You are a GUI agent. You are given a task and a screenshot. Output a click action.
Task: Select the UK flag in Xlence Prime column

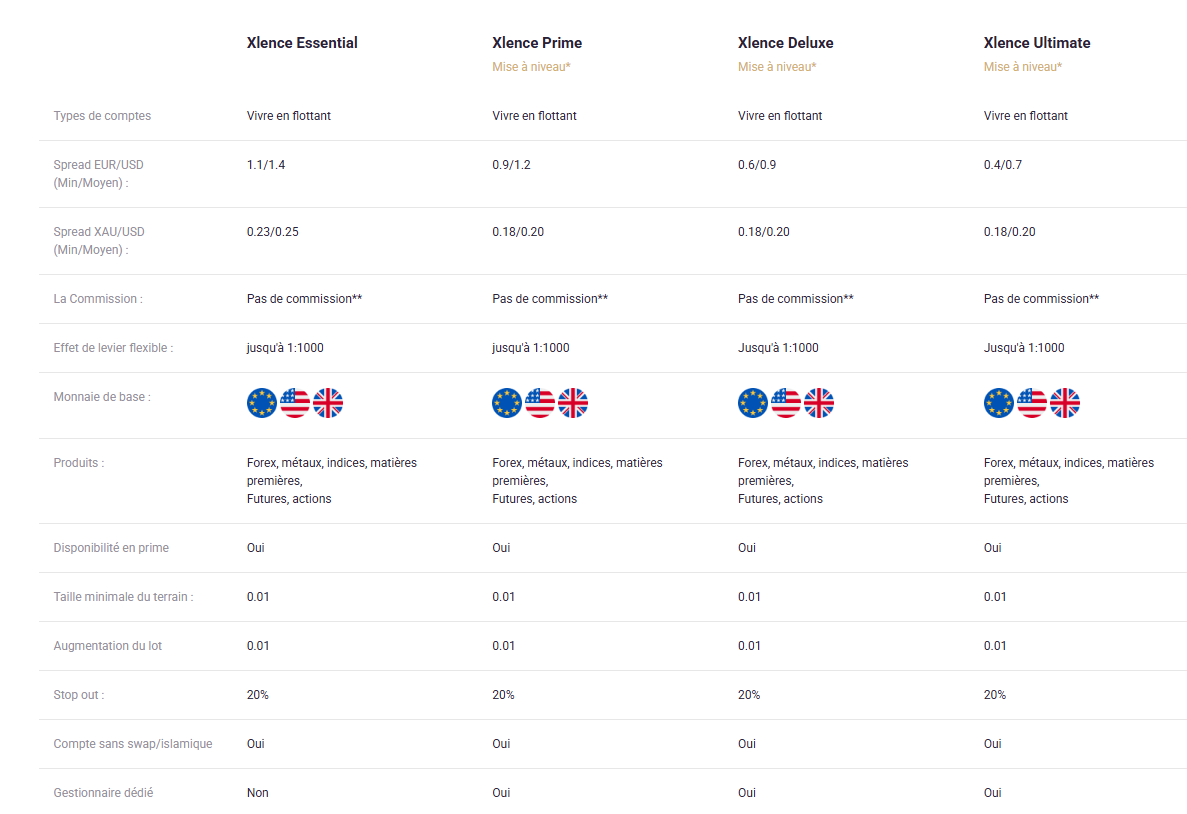573,403
